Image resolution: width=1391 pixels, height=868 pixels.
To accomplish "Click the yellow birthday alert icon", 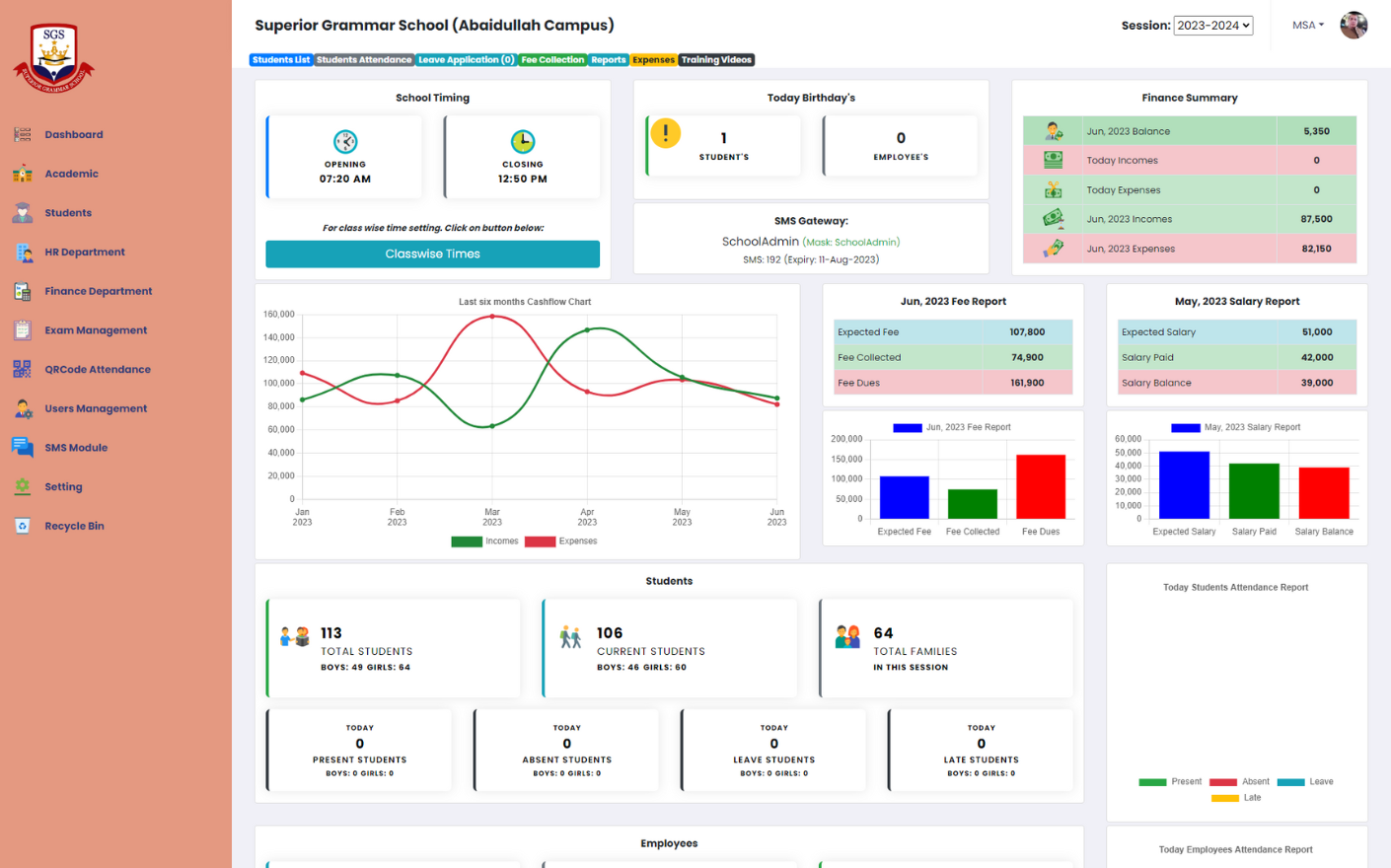I will coord(666,133).
